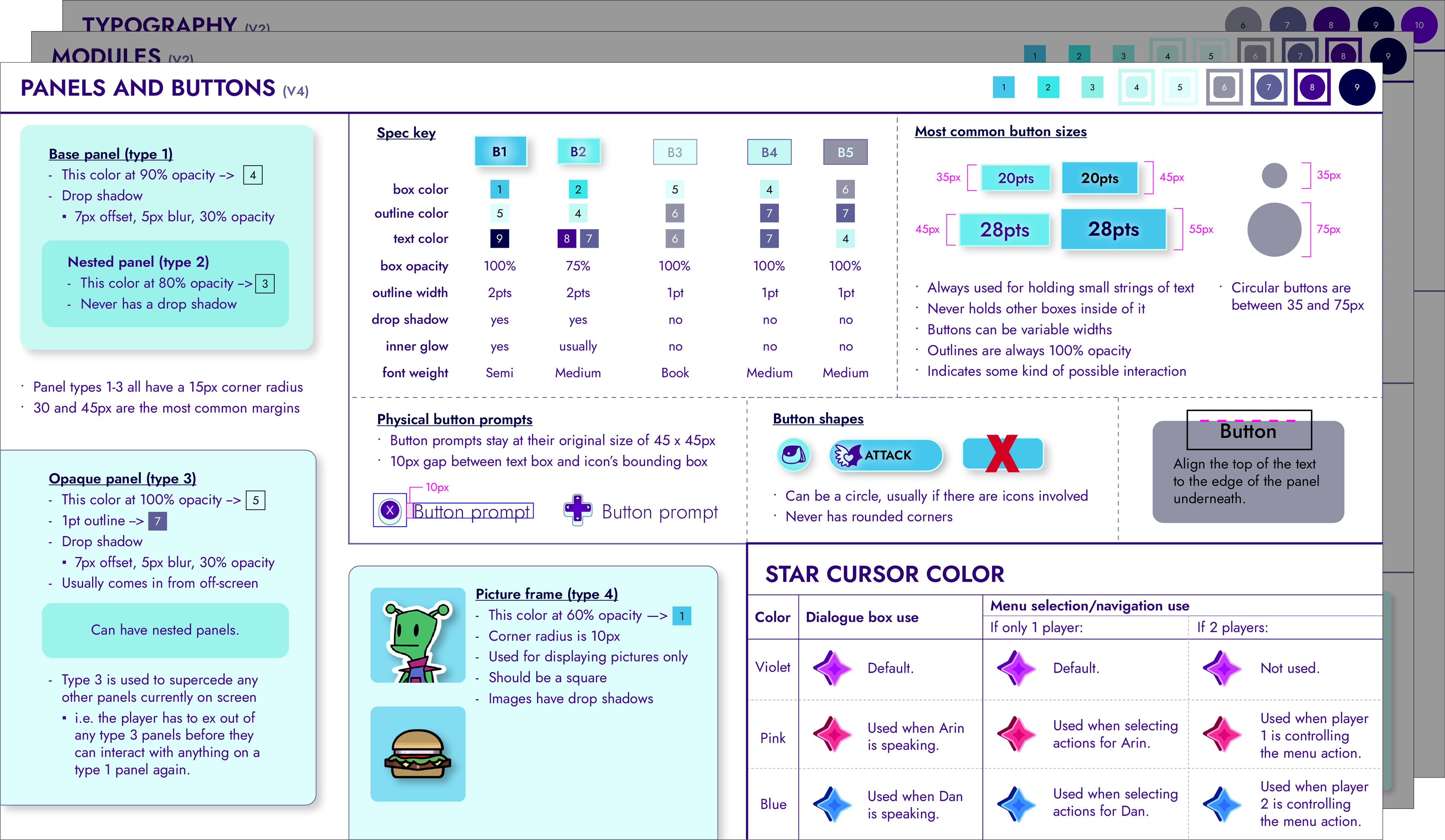The image size is (1445, 840).
Task: Click the B5 gray spec key button
Action: tap(845, 152)
